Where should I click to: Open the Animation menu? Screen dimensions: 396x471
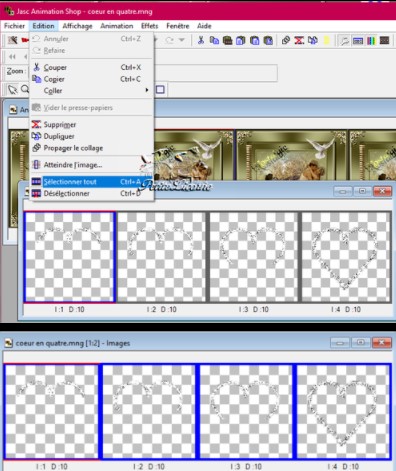(117, 26)
